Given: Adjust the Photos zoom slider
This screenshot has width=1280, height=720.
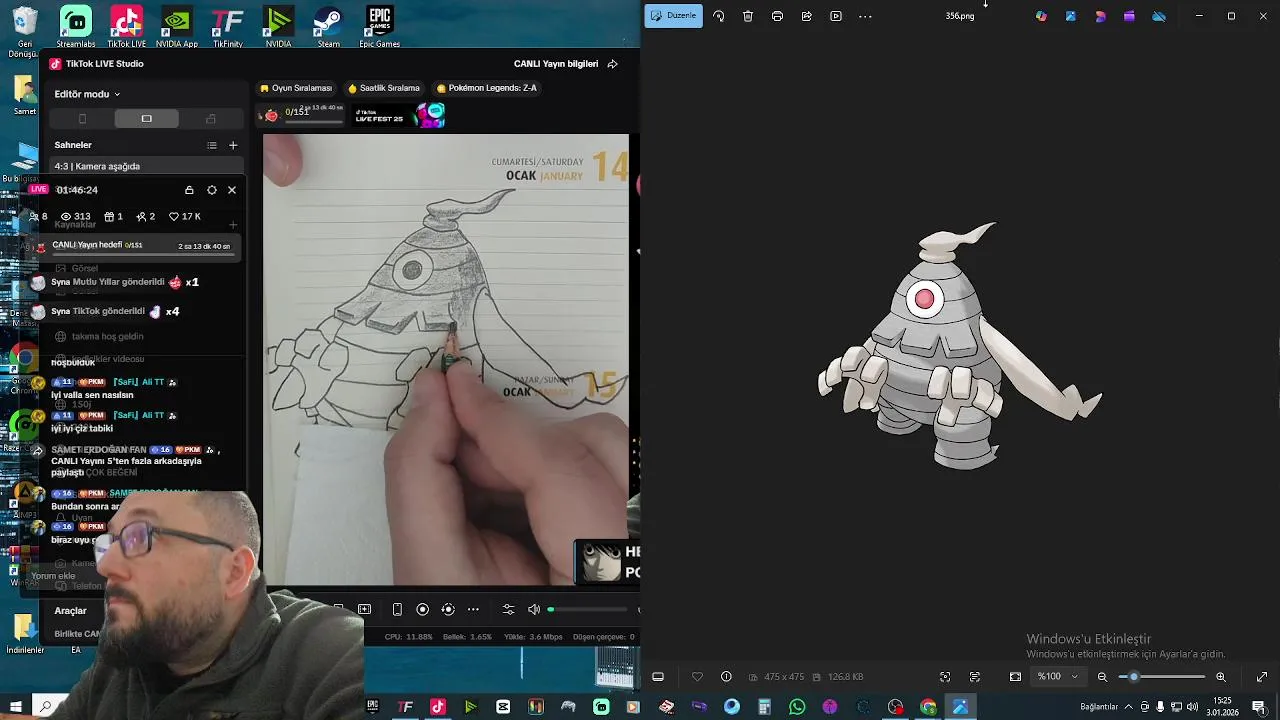Looking at the screenshot, I should [1162, 677].
